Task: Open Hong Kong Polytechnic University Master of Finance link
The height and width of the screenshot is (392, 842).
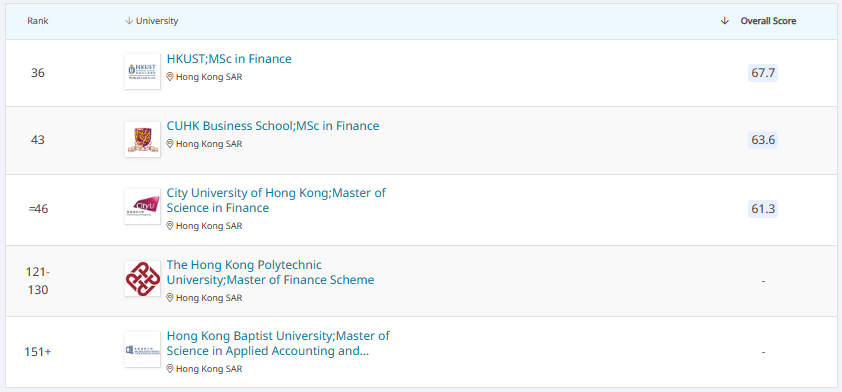Action: (x=271, y=272)
